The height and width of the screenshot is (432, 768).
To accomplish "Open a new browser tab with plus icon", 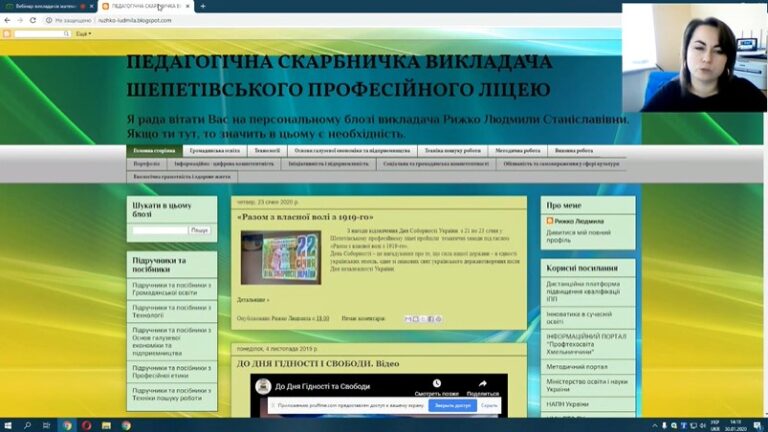I will 203,6.
